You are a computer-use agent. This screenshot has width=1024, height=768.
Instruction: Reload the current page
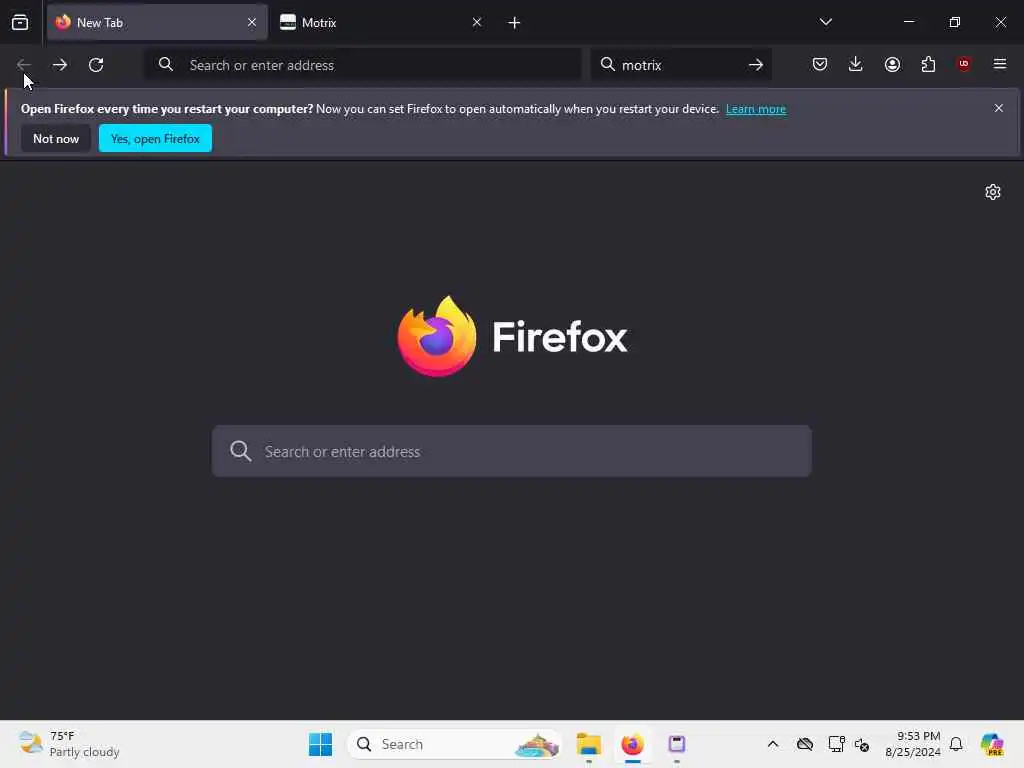(96, 65)
